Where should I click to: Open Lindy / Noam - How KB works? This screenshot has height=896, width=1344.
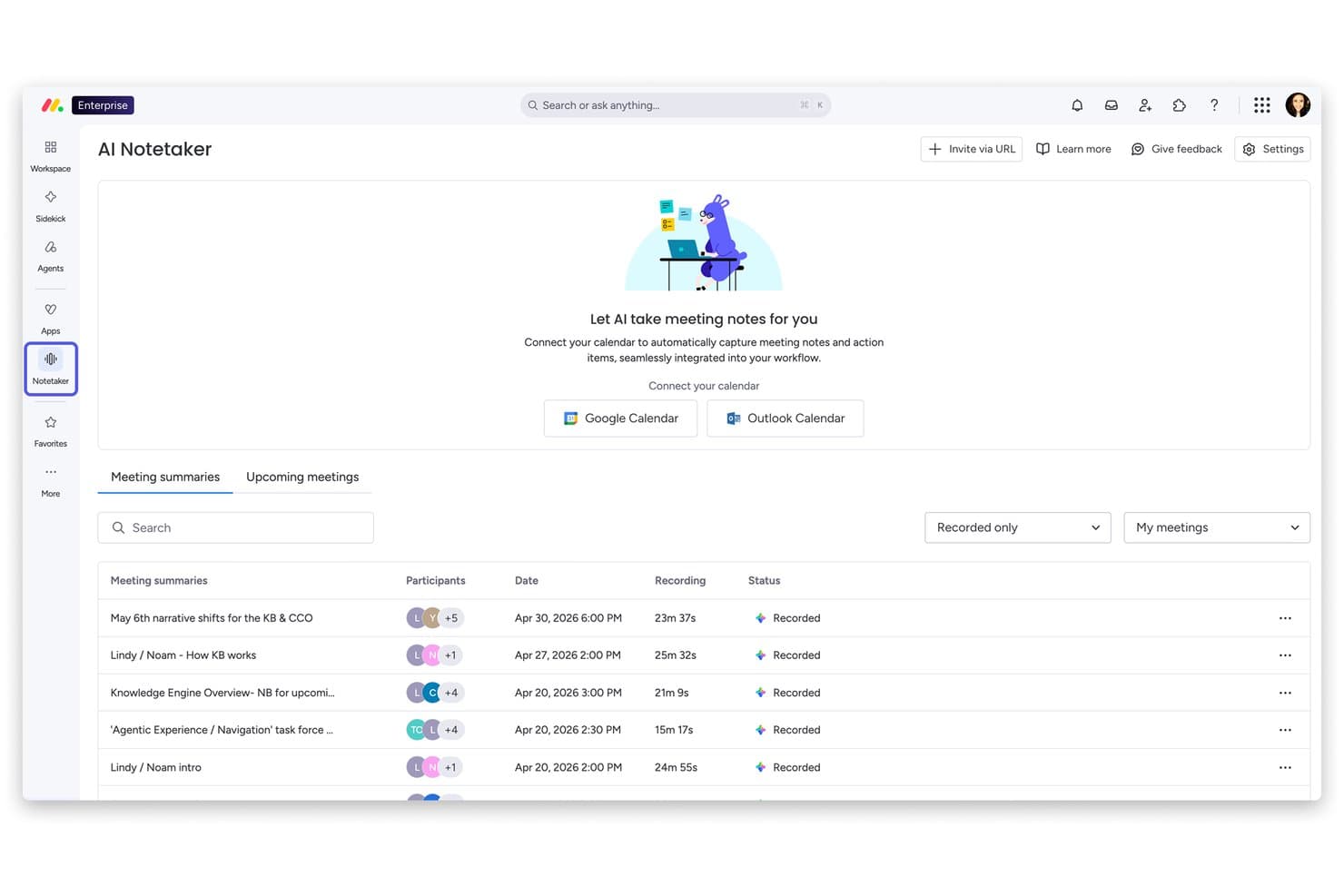(183, 655)
